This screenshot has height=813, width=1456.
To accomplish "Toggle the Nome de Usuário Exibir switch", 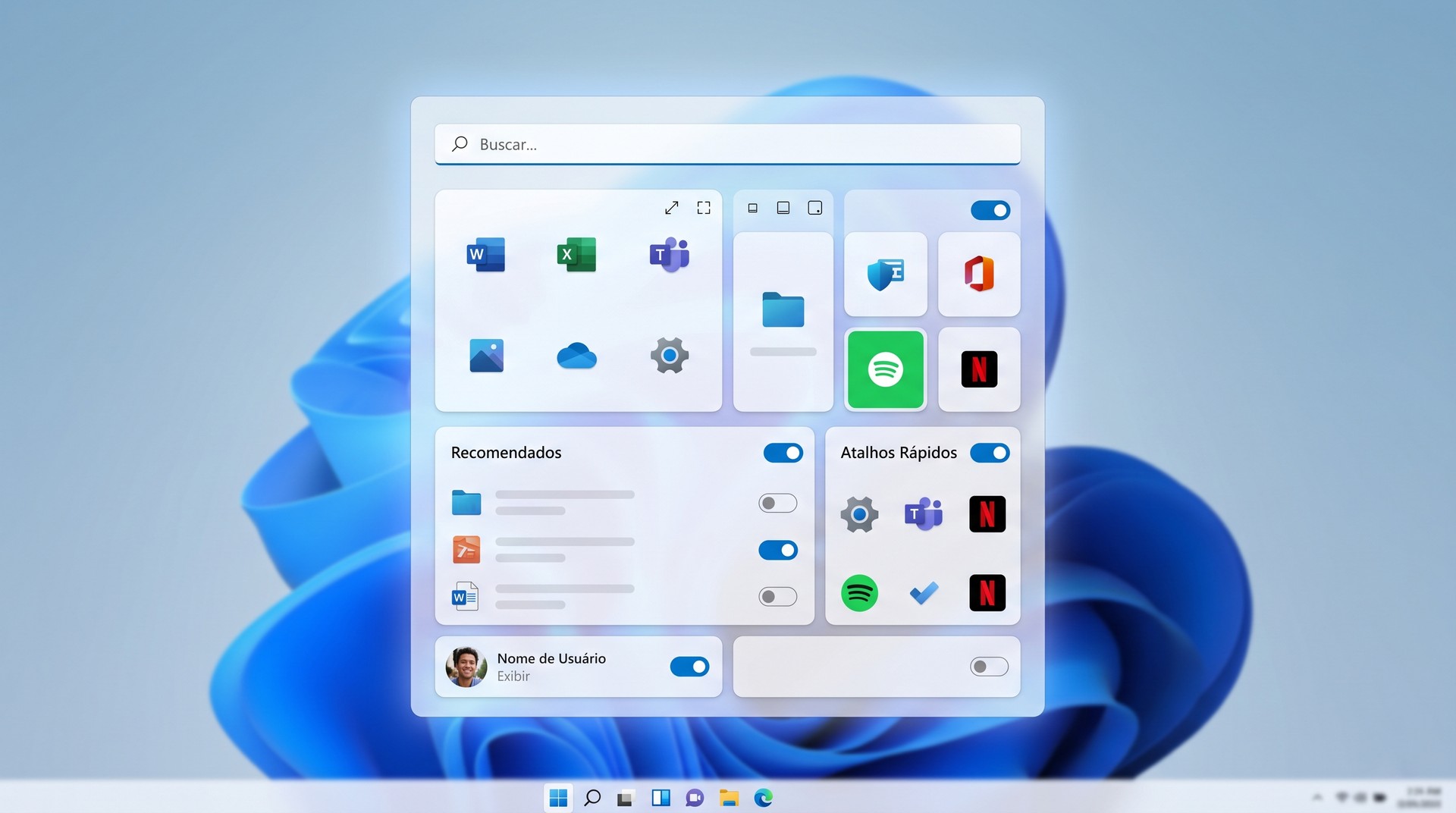I will [689, 667].
